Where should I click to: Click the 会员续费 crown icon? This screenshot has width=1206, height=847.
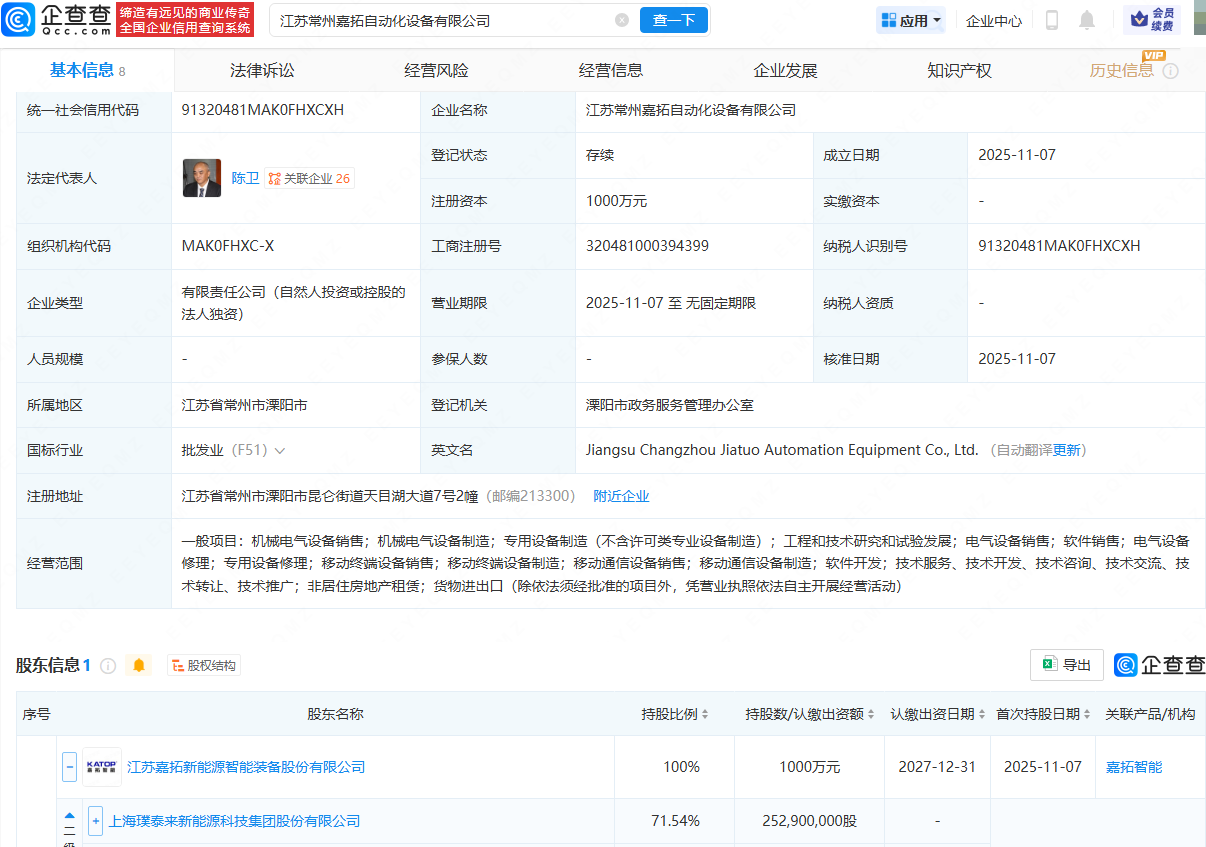point(1140,19)
